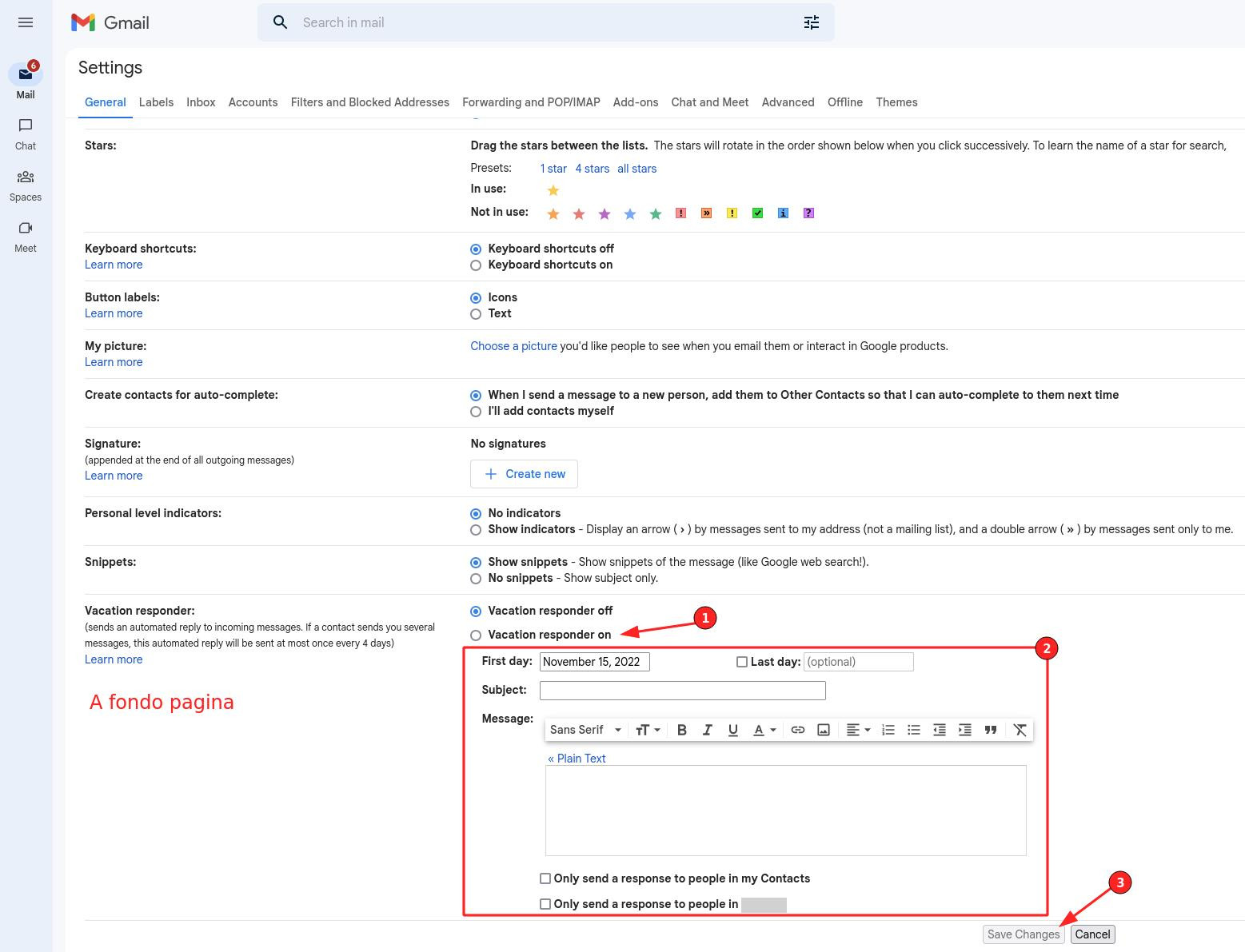The image size is (1245, 952).
Task: Click Save Changes button
Action: [1024, 934]
